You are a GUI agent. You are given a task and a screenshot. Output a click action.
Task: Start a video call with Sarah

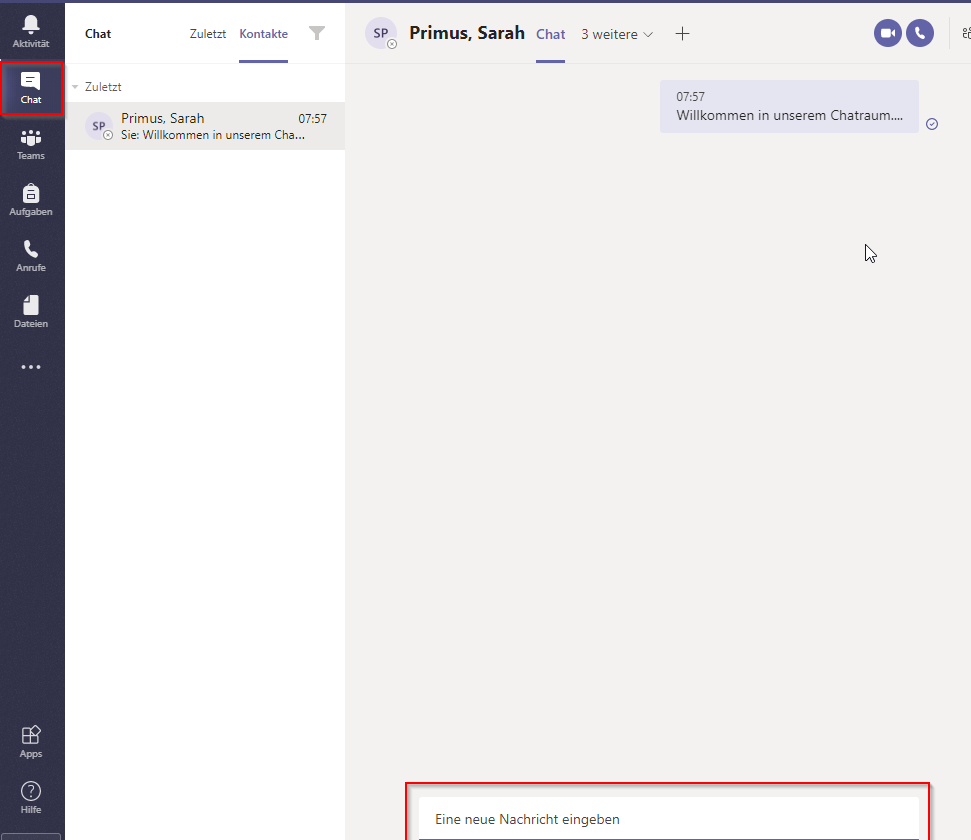point(887,33)
